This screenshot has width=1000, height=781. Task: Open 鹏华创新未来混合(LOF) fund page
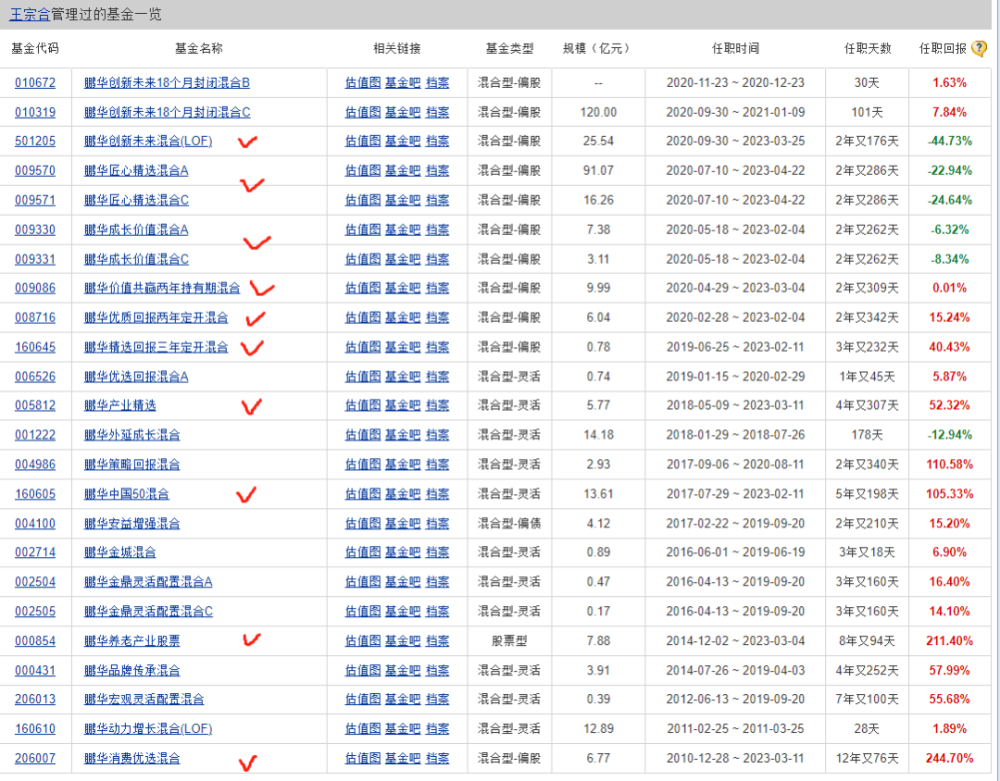(x=148, y=141)
